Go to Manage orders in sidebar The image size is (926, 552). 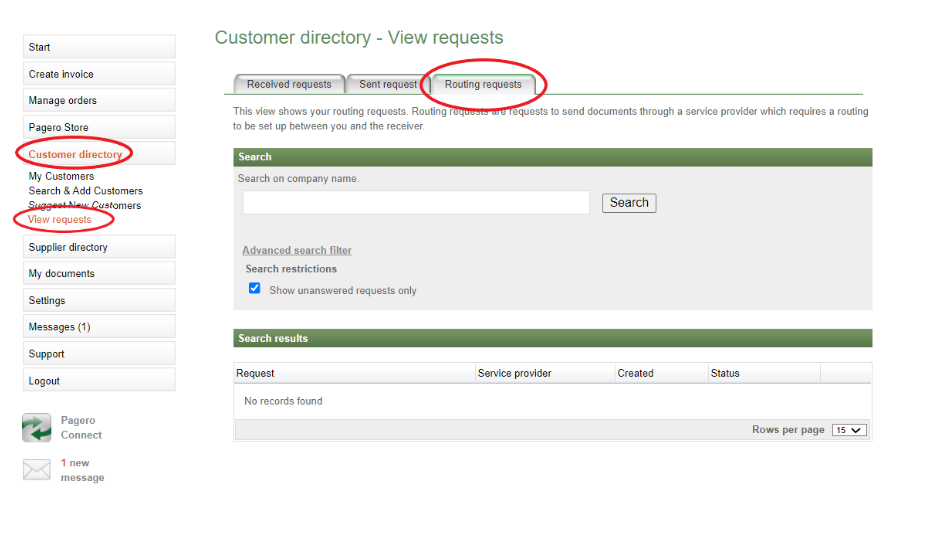click(99, 100)
